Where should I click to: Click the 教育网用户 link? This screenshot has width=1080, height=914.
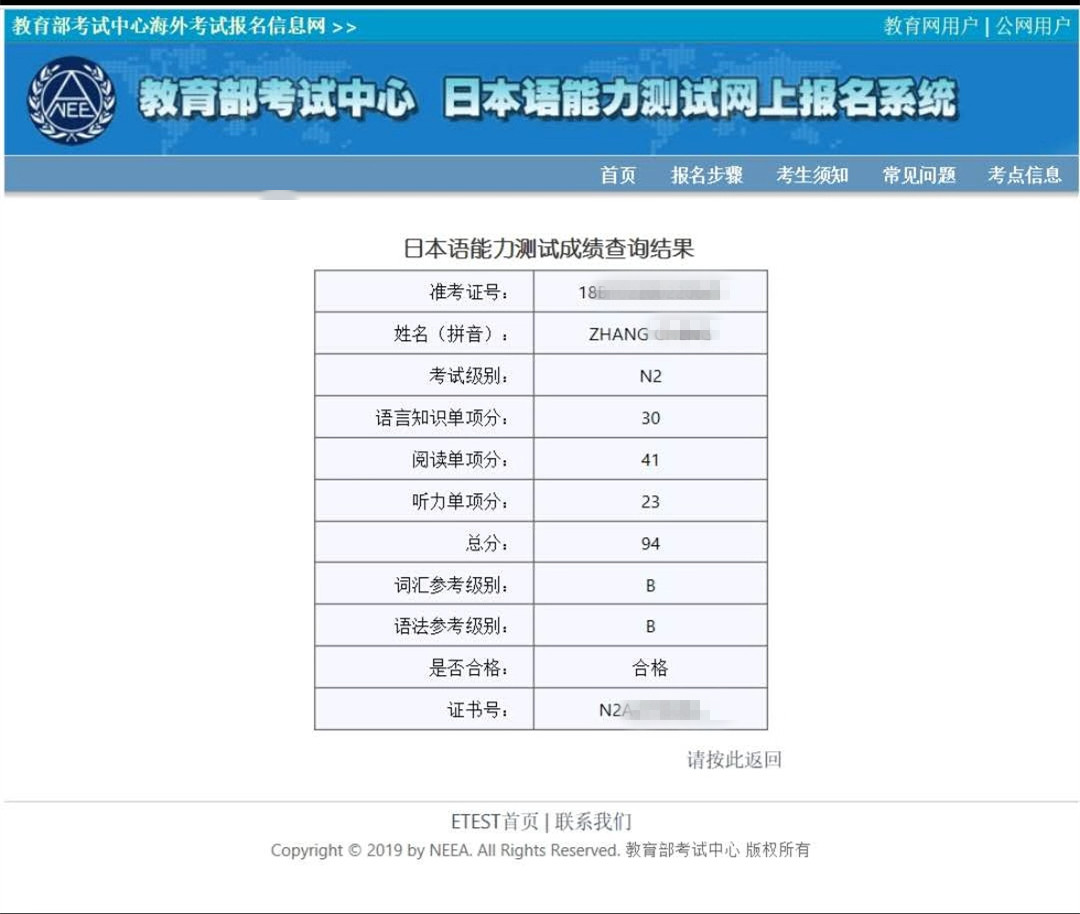tap(930, 26)
